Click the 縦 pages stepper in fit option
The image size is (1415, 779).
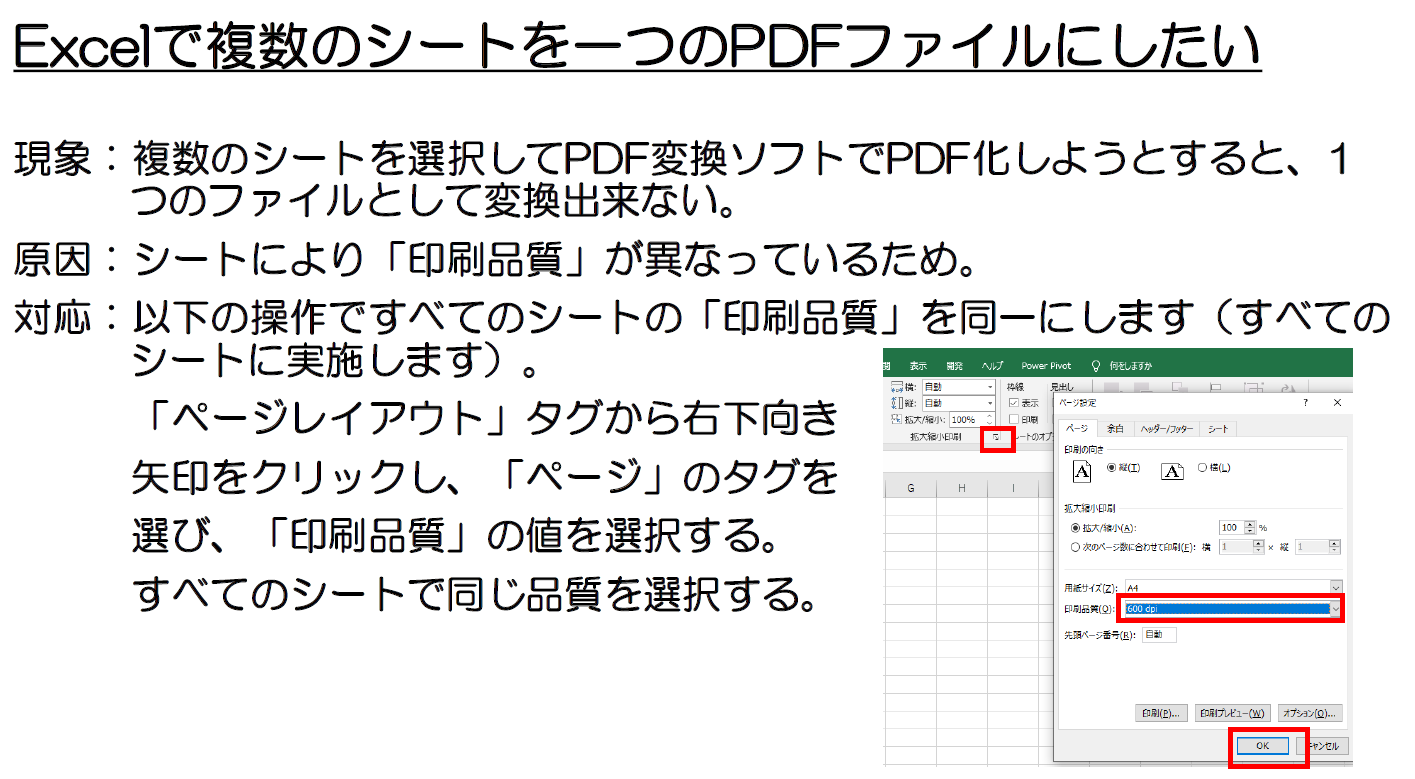(x=1334, y=547)
